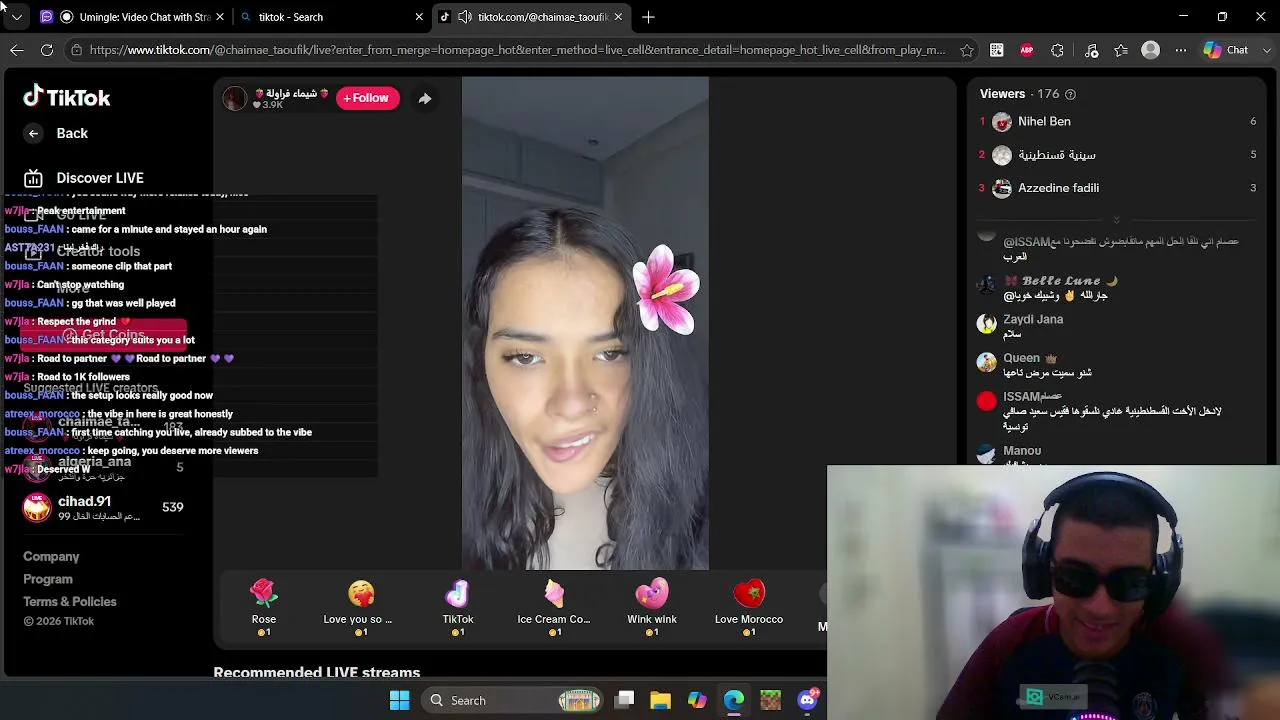Open the Company footer link
The height and width of the screenshot is (720, 1280).
pos(51,557)
